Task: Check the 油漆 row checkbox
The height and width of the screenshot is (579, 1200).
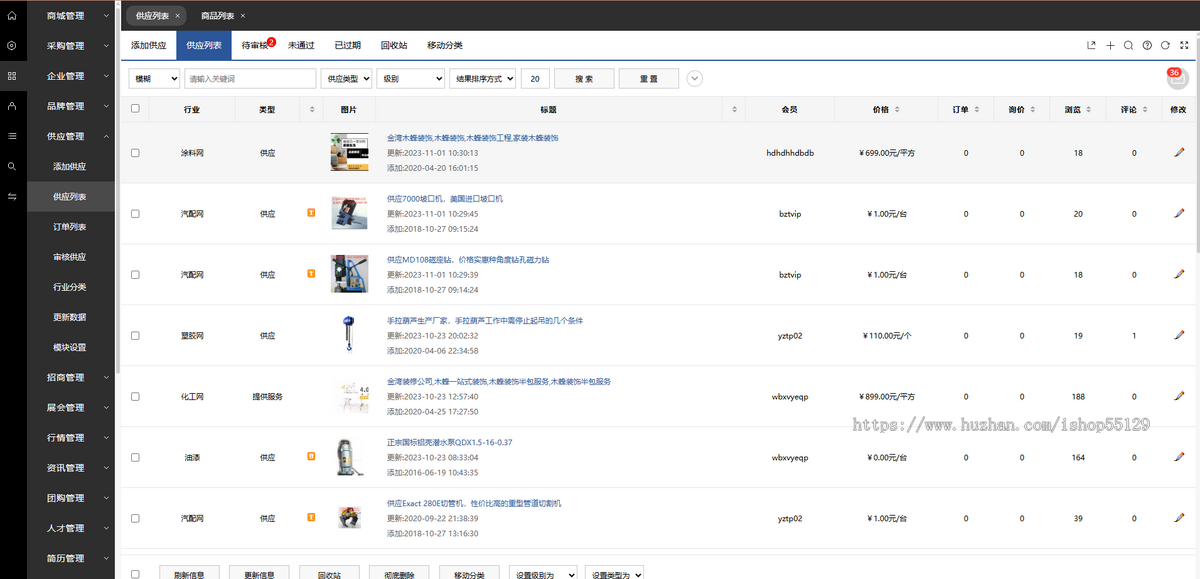Action: pos(135,458)
